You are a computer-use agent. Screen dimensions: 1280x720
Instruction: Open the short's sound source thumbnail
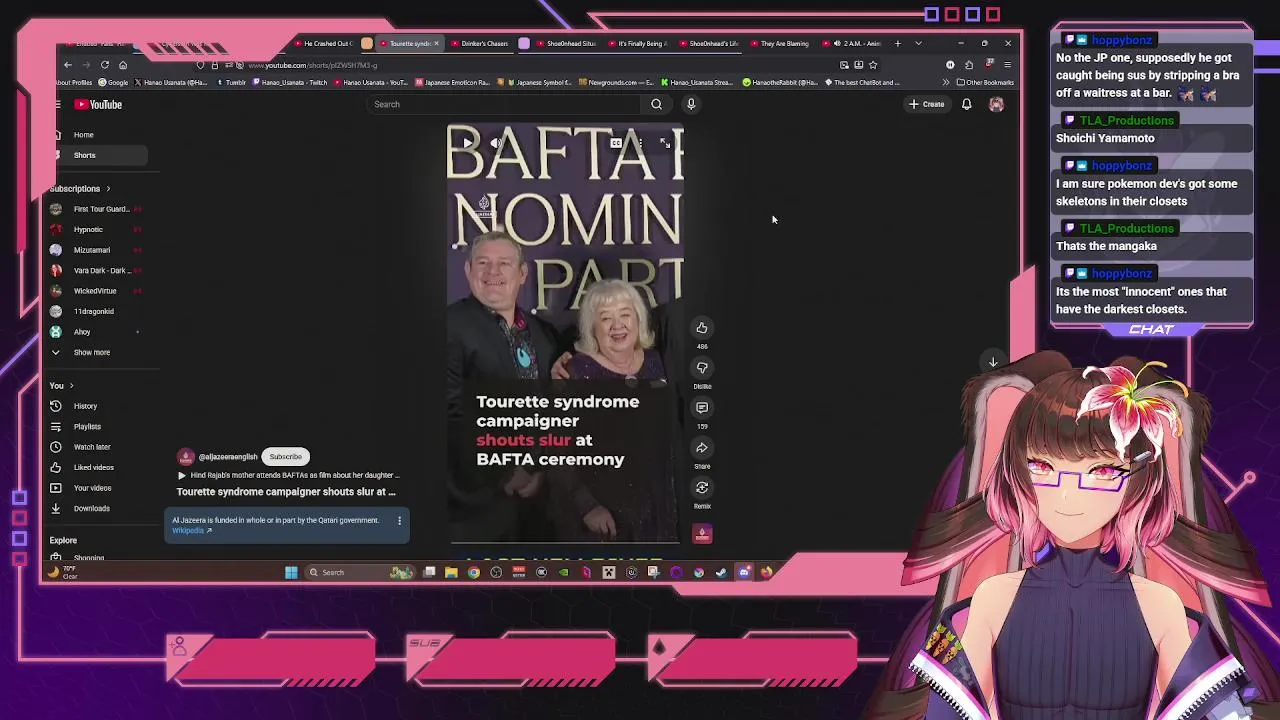click(702, 534)
